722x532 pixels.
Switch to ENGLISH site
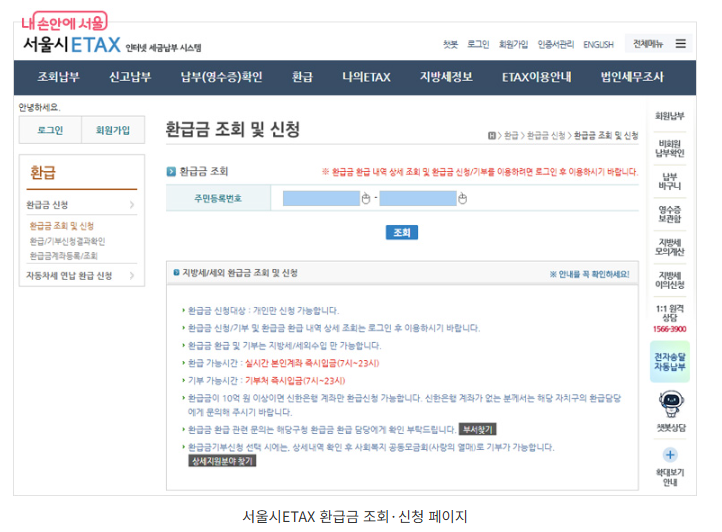click(x=599, y=45)
